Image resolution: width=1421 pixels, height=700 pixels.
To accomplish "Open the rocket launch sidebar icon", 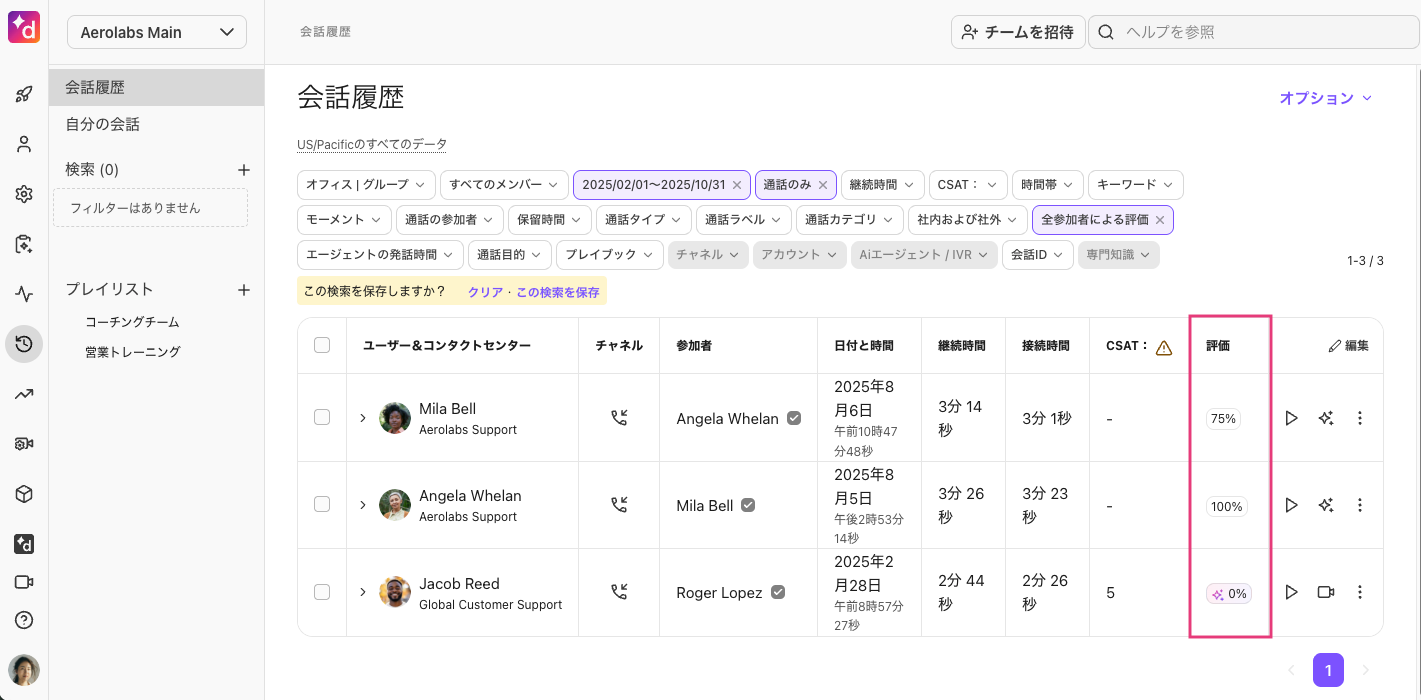I will [24, 95].
